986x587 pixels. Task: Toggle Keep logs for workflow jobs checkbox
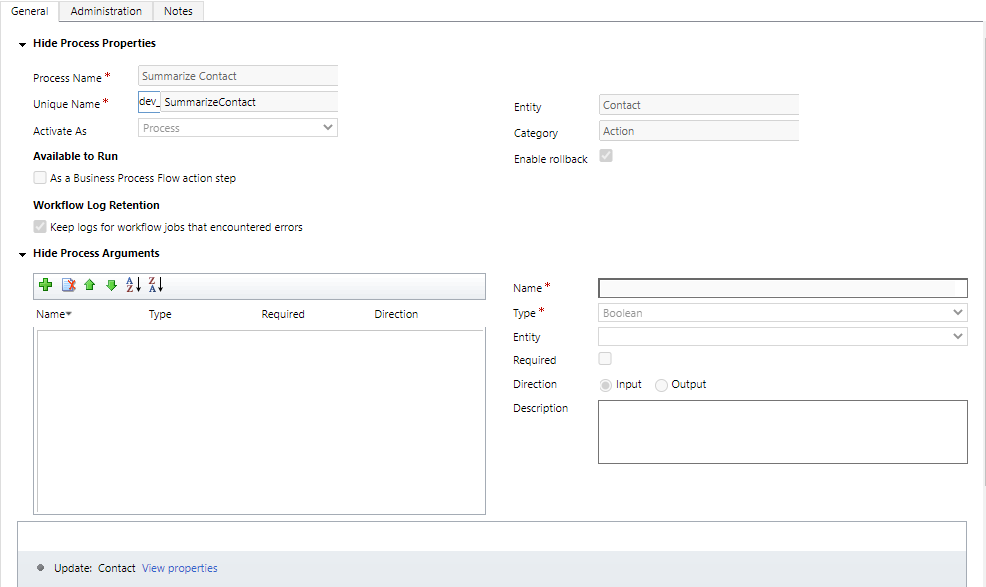40,227
